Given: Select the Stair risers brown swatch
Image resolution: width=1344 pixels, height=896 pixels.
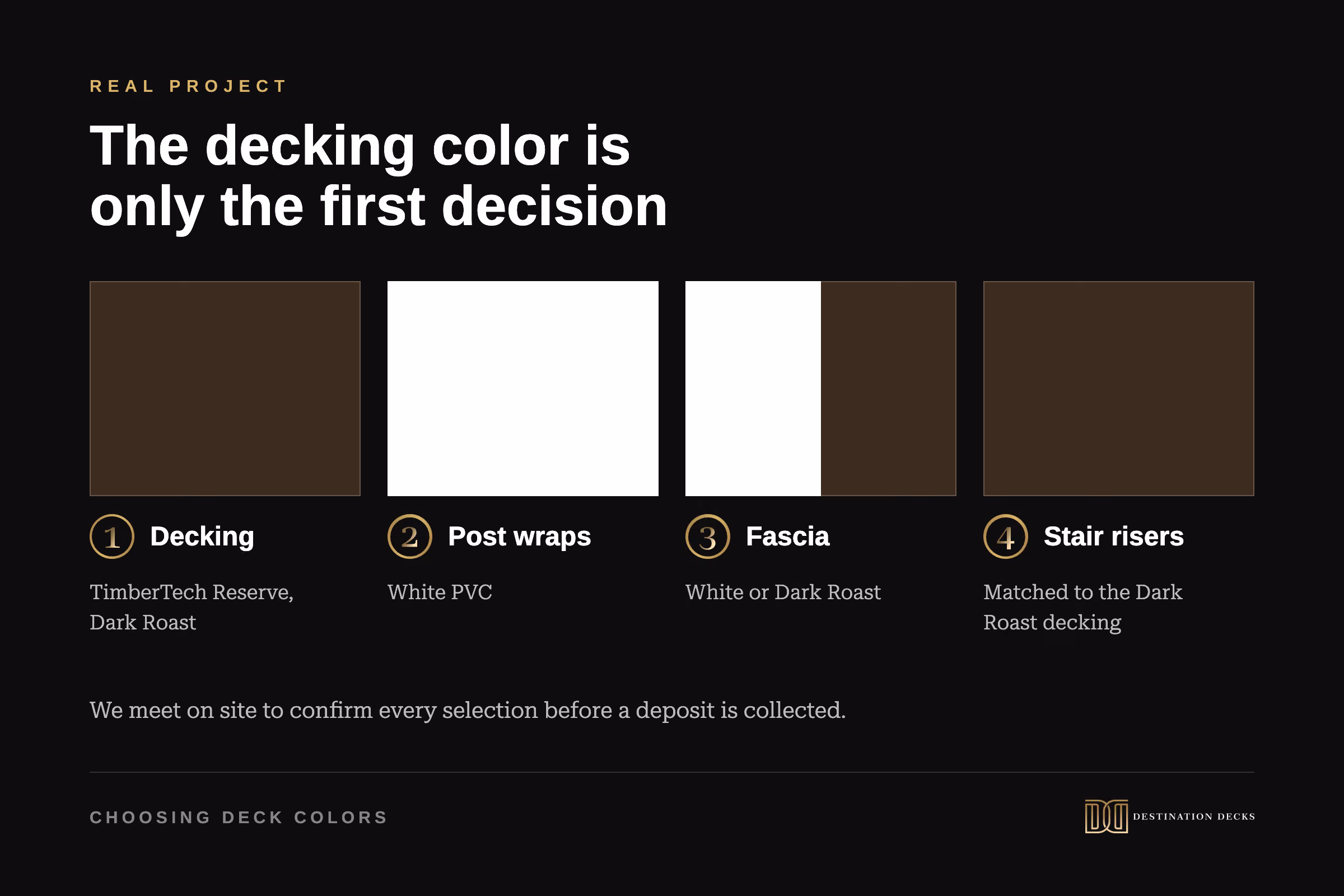Looking at the screenshot, I should click(x=1119, y=389).
